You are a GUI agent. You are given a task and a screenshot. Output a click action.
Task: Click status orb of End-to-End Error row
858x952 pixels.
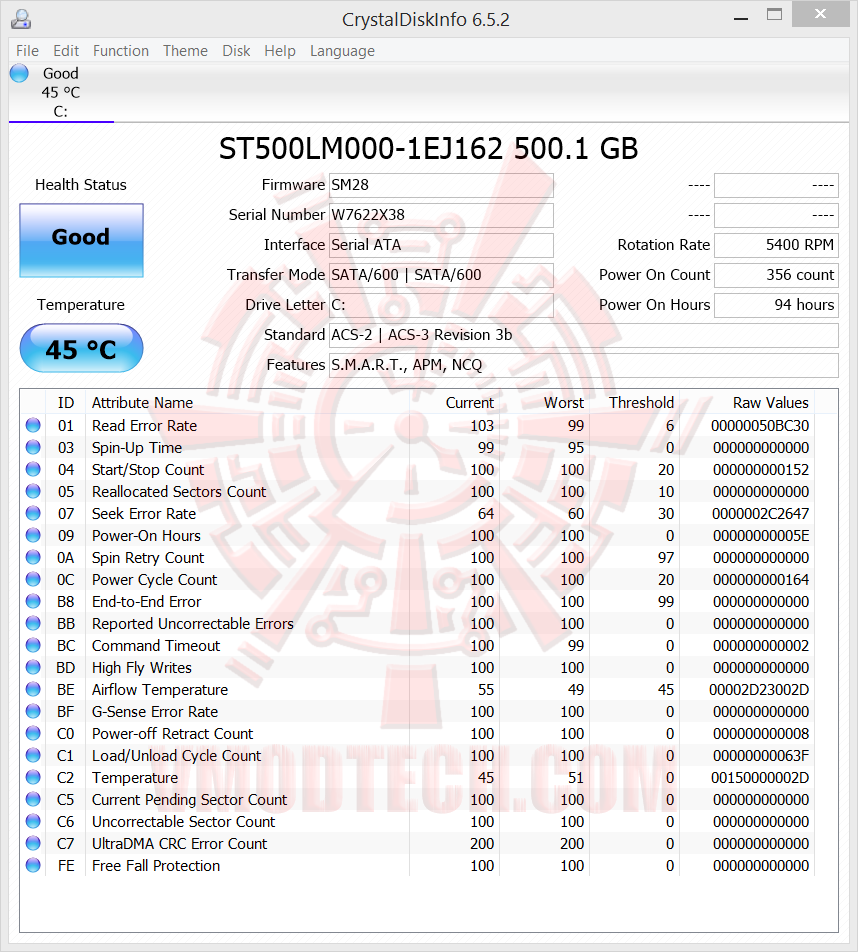pyautogui.click(x=33, y=601)
